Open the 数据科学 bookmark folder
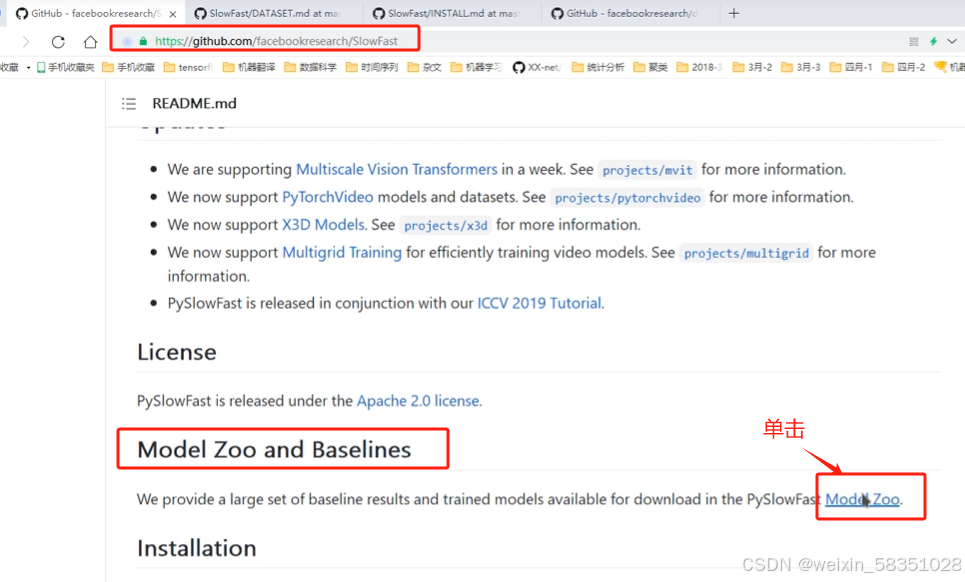 tap(310, 67)
